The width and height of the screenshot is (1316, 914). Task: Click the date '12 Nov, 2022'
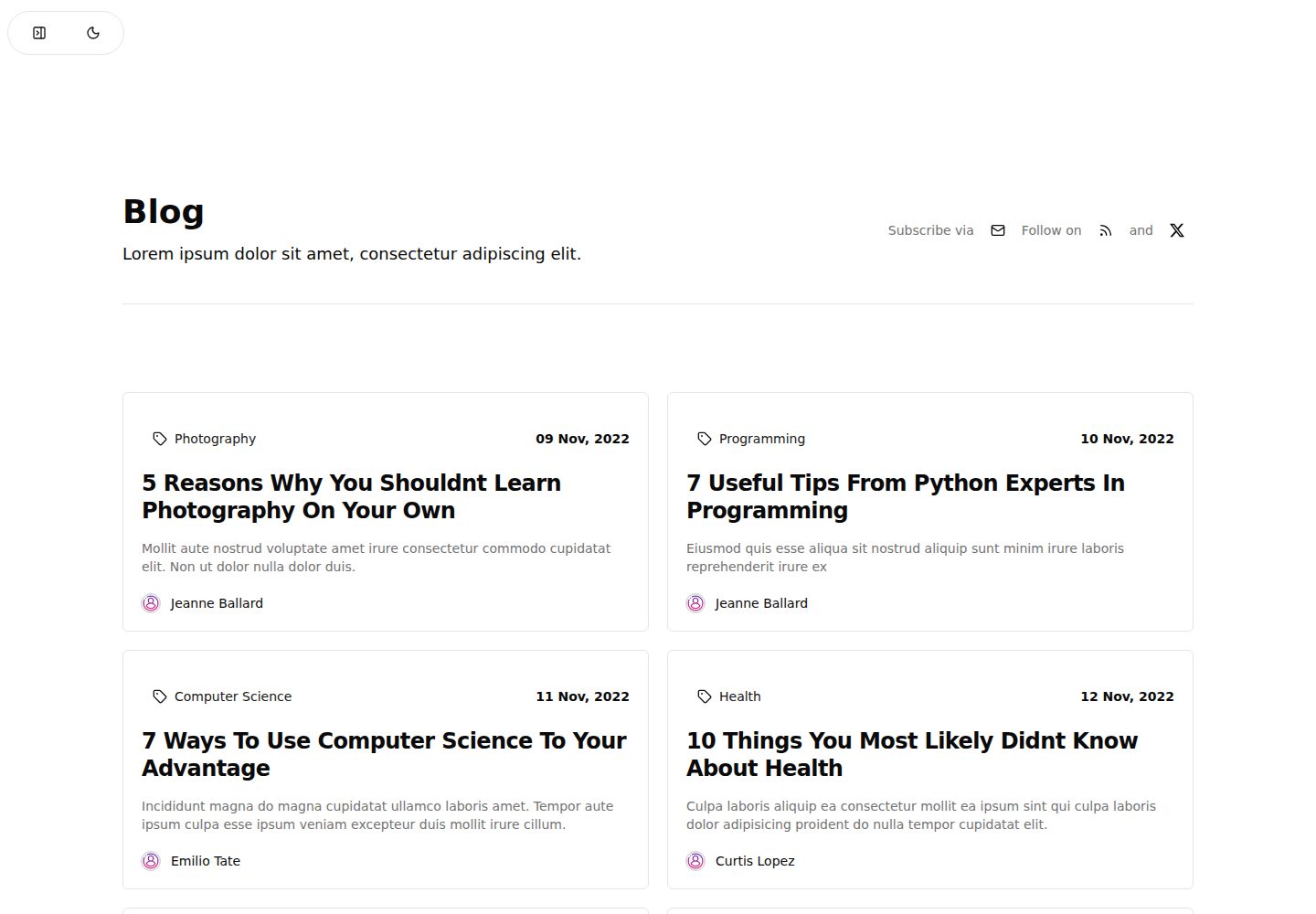coord(1127,696)
